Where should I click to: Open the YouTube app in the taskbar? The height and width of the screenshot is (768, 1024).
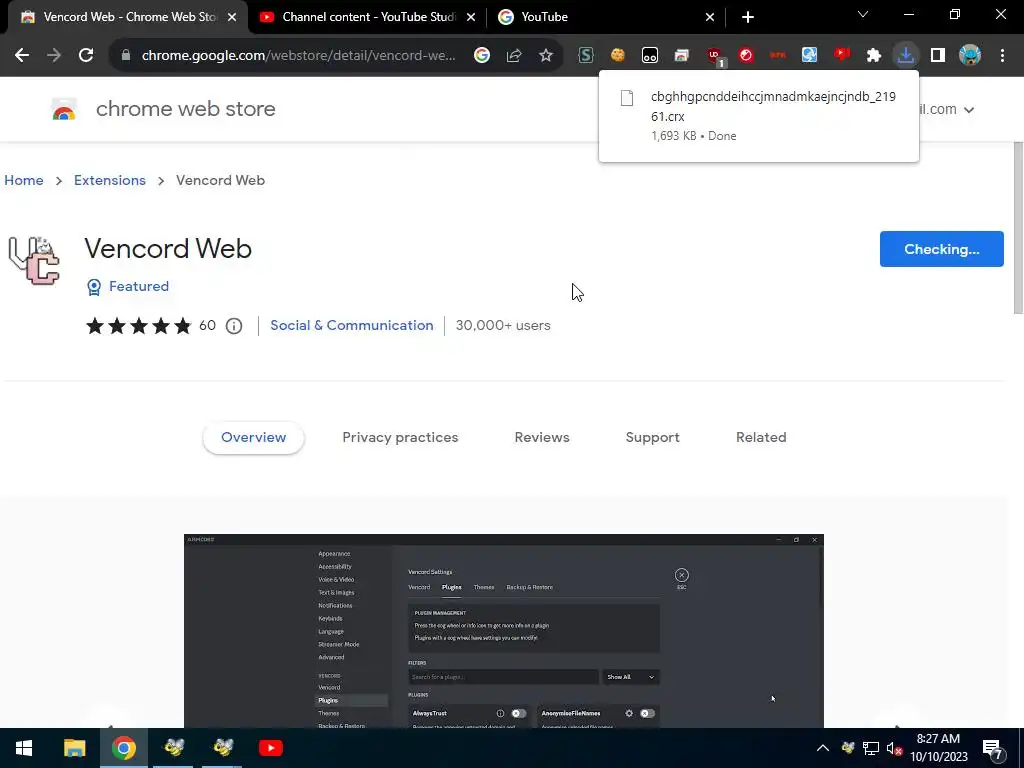[270, 748]
